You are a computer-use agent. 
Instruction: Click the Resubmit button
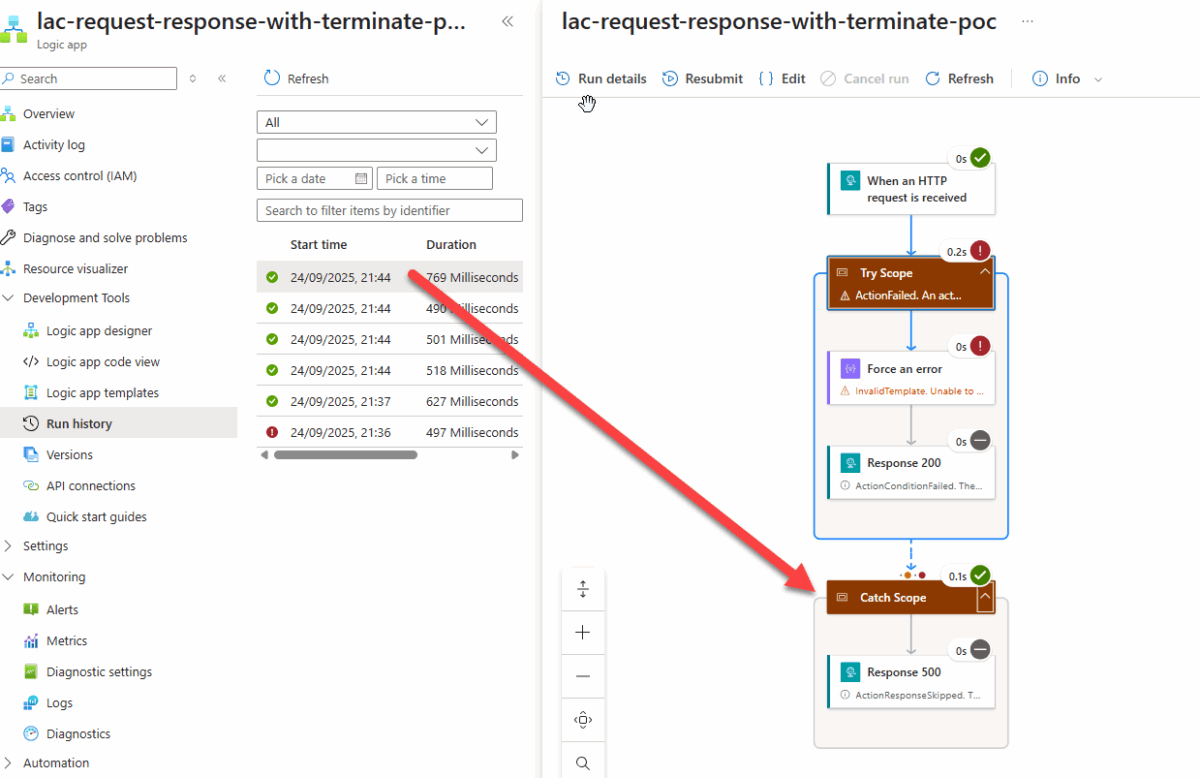tap(702, 78)
